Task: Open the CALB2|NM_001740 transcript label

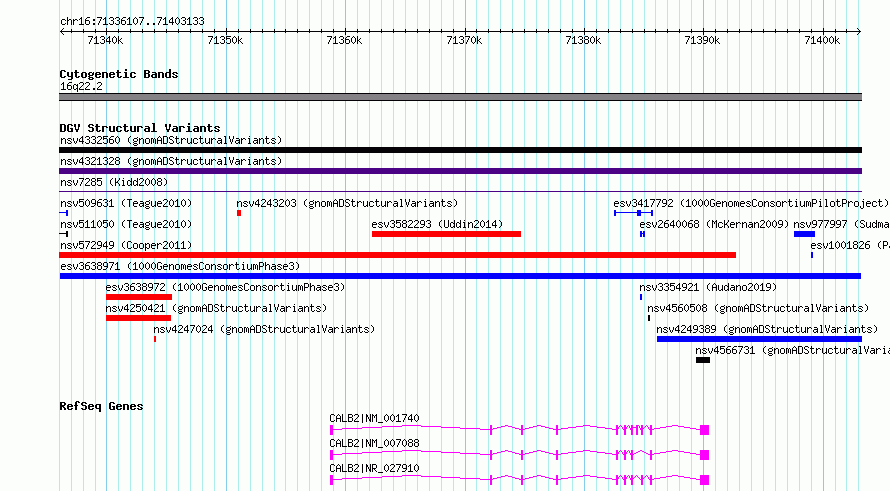Action: [x=374, y=418]
